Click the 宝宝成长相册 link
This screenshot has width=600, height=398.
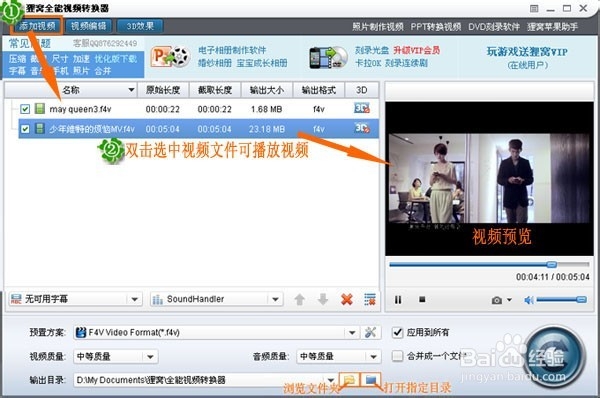(x=262, y=63)
